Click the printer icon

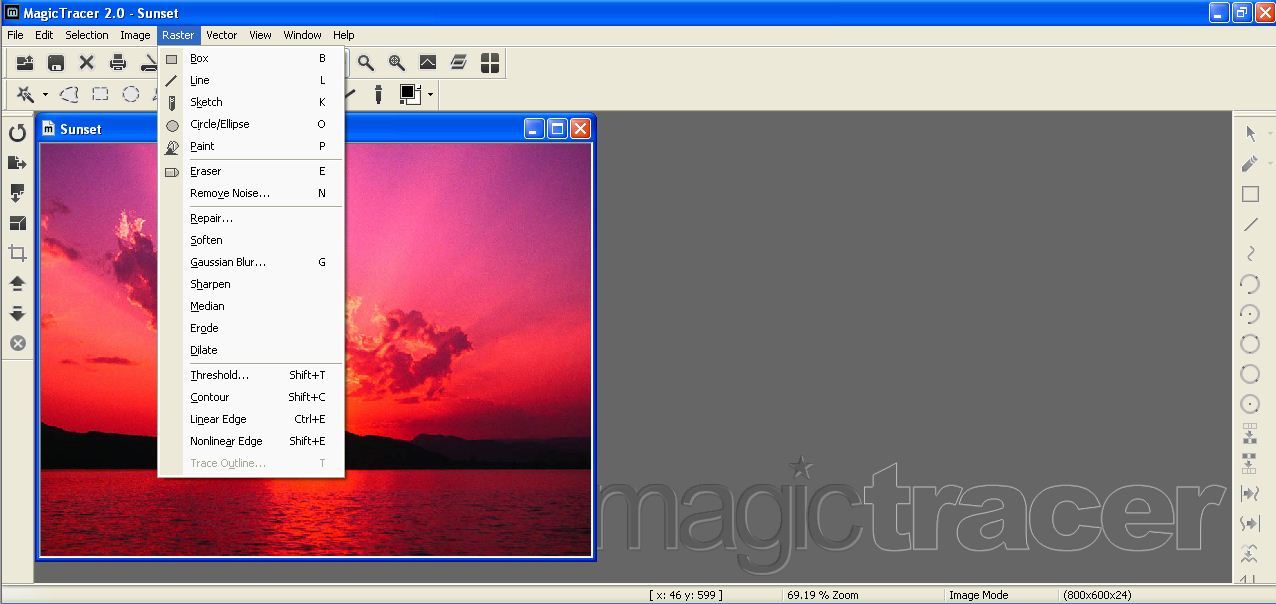coord(118,63)
